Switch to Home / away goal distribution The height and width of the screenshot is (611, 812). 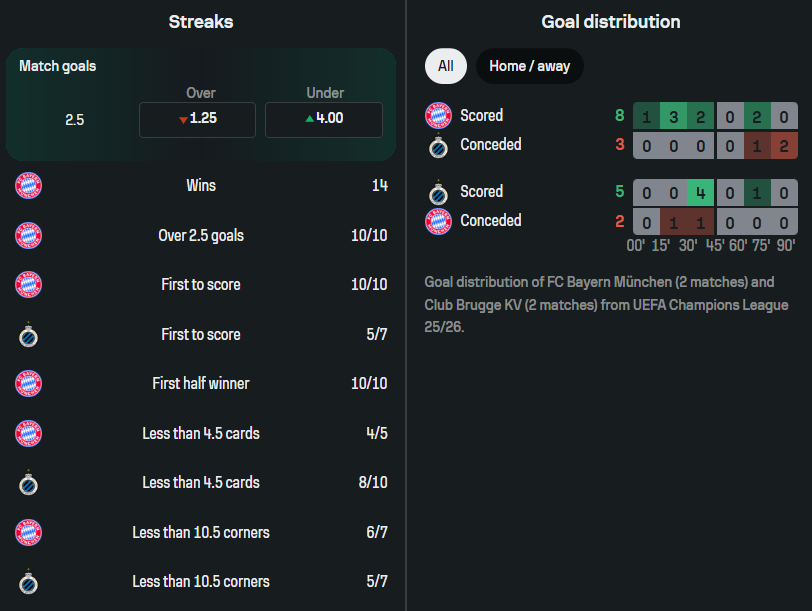529,67
